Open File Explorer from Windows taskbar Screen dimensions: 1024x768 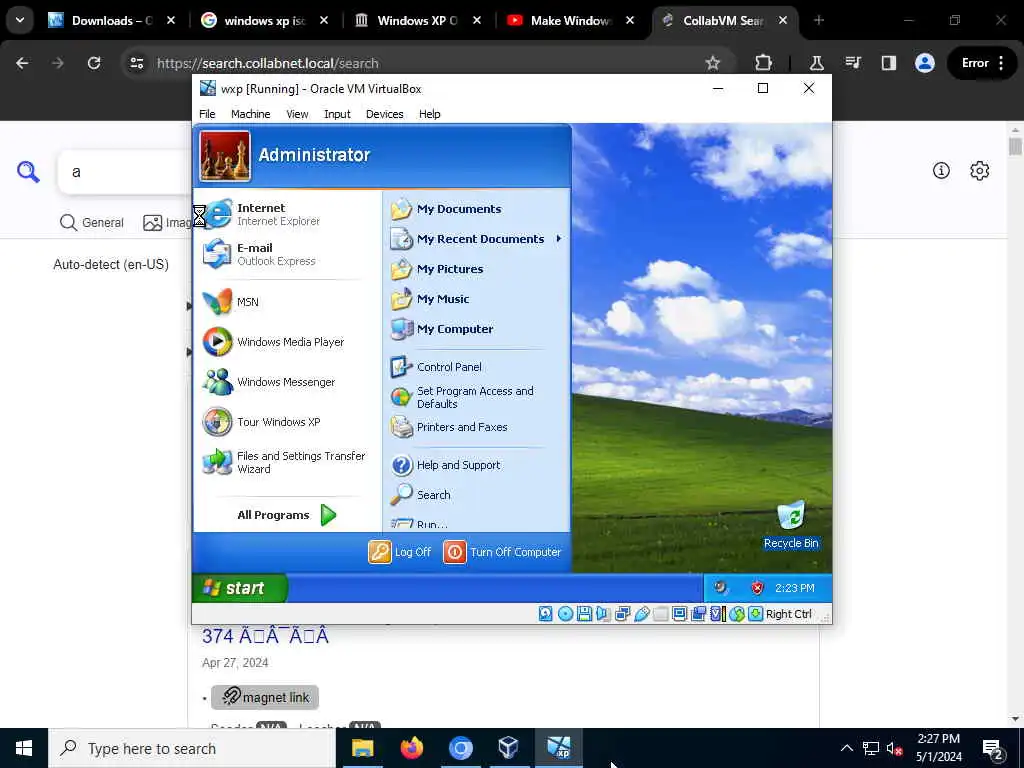(x=362, y=748)
